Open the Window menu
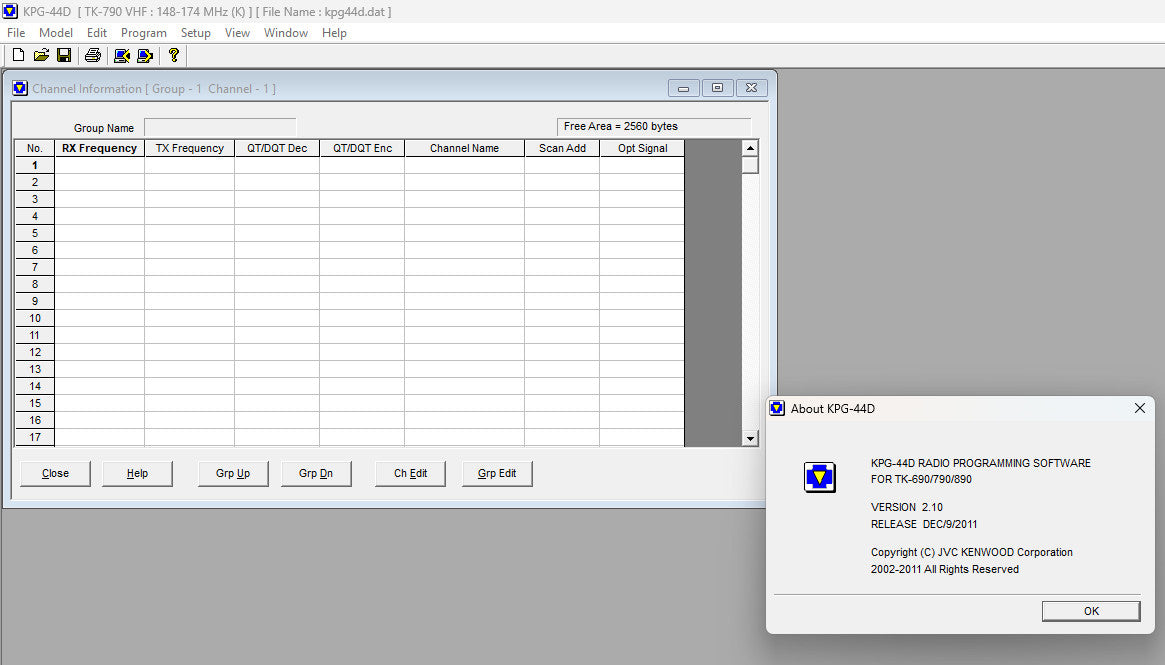The image size is (1165, 665). 285,33
